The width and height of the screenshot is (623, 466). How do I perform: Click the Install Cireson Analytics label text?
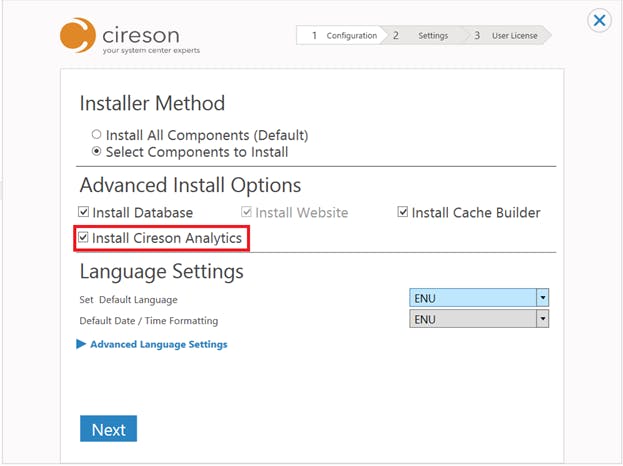click(x=167, y=239)
